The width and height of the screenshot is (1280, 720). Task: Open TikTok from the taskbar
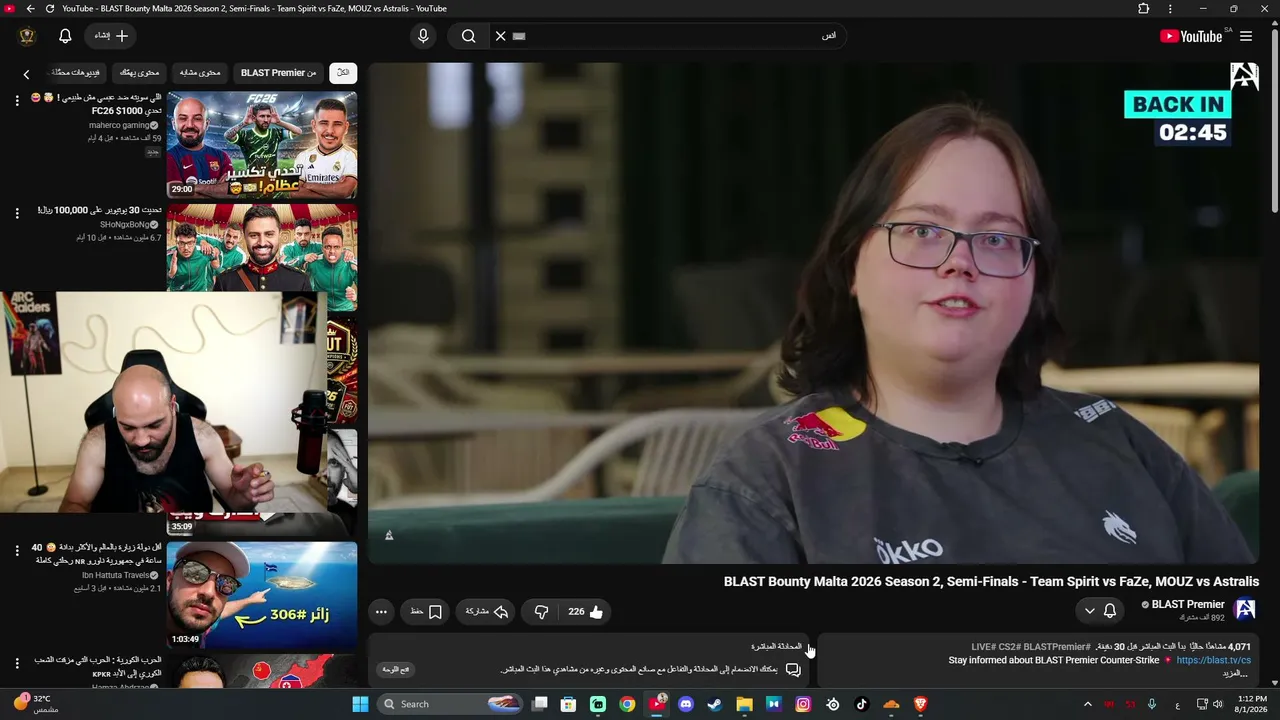click(862, 704)
